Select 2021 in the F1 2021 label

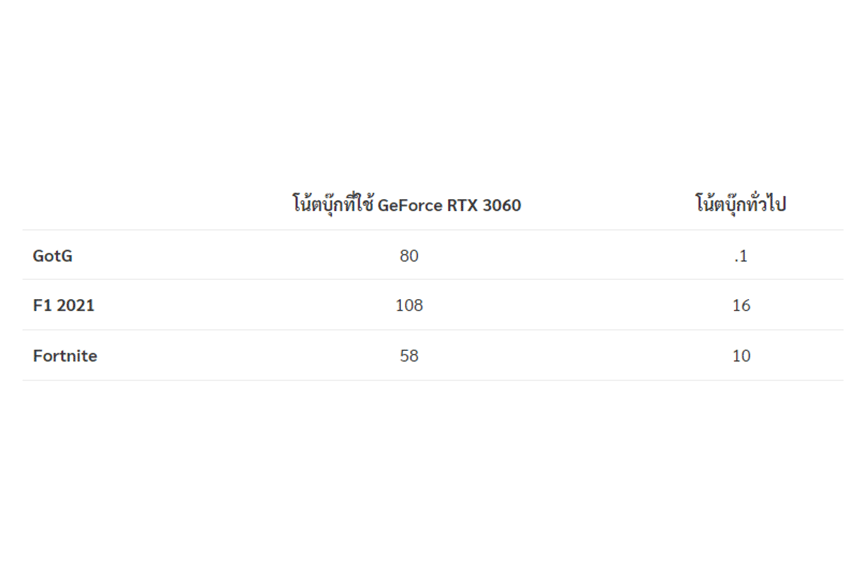click(76, 306)
